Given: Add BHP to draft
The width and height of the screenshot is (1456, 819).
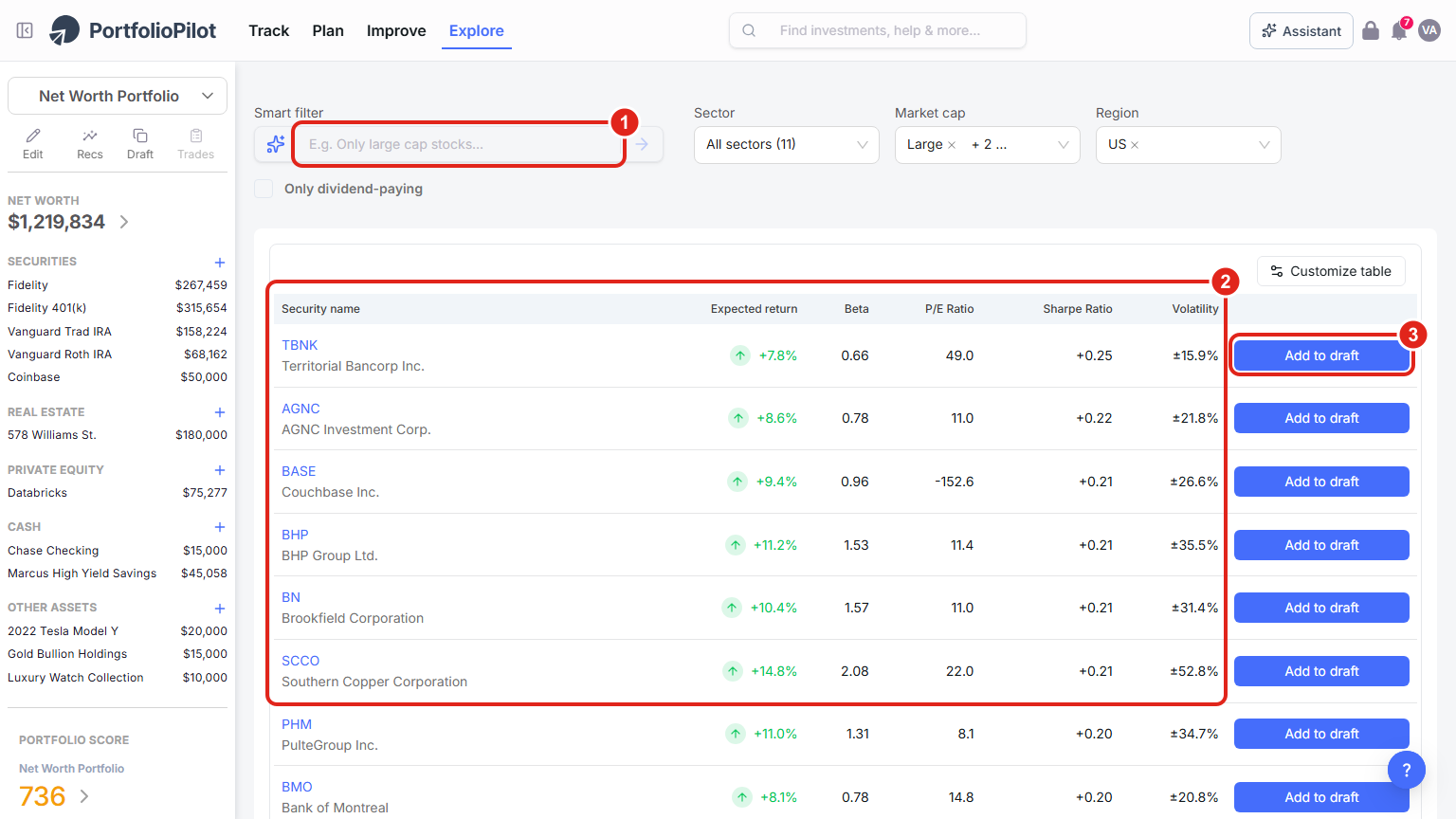Looking at the screenshot, I should [1321, 545].
